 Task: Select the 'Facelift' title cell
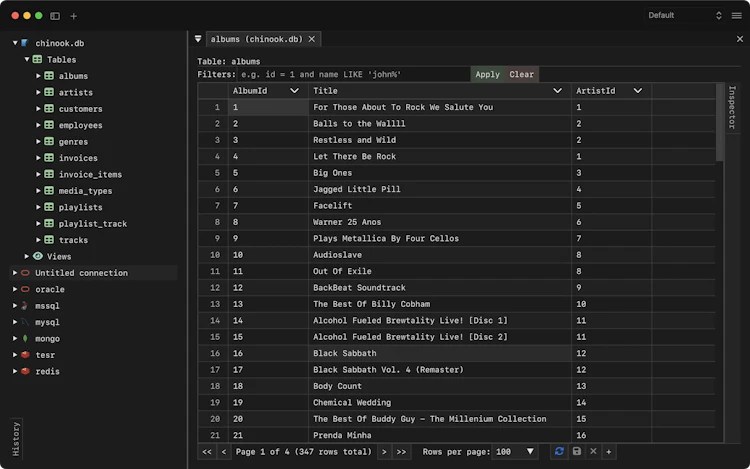click(440, 206)
